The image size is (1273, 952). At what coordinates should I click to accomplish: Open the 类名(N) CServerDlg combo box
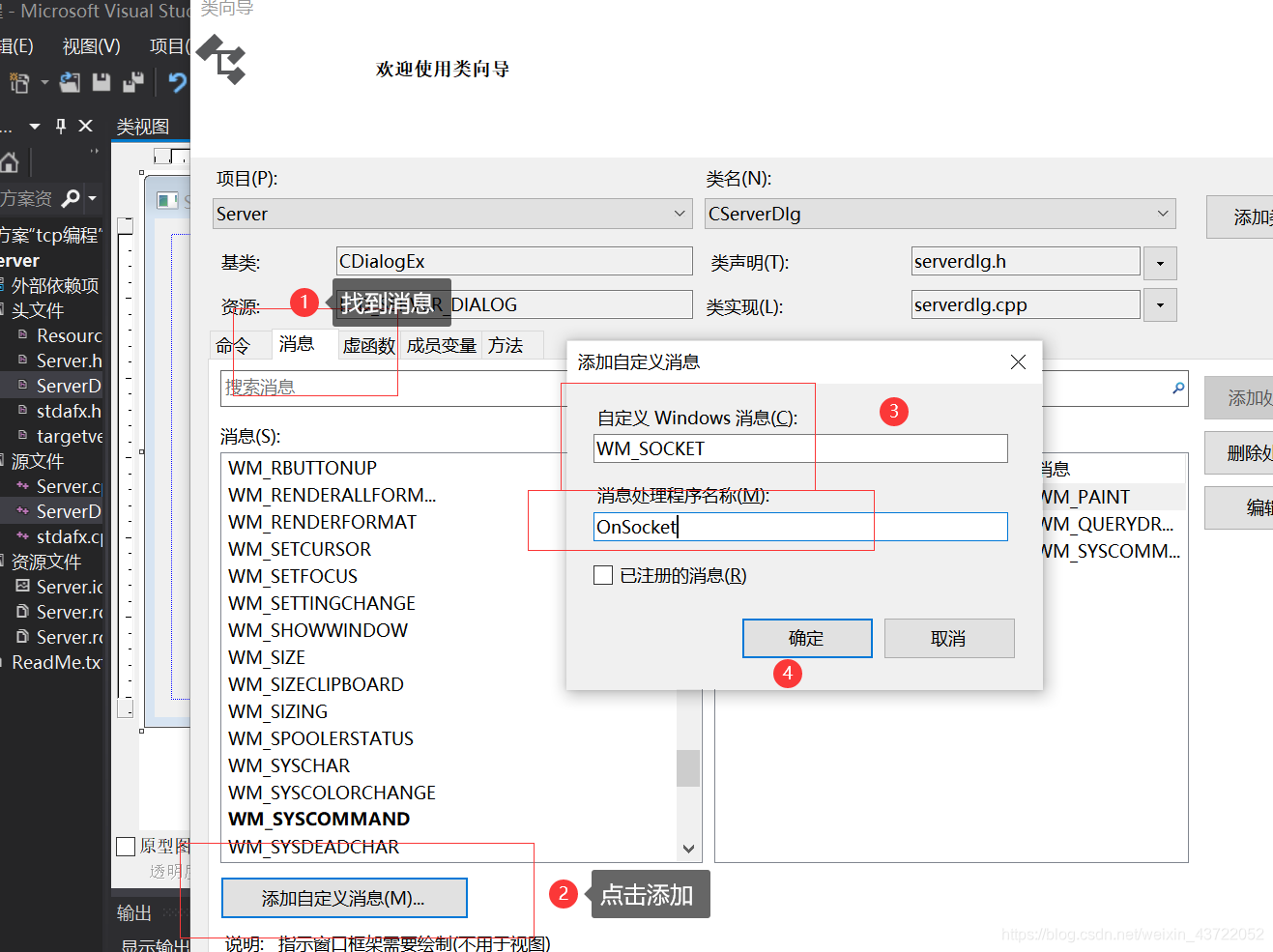tap(940, 214)
